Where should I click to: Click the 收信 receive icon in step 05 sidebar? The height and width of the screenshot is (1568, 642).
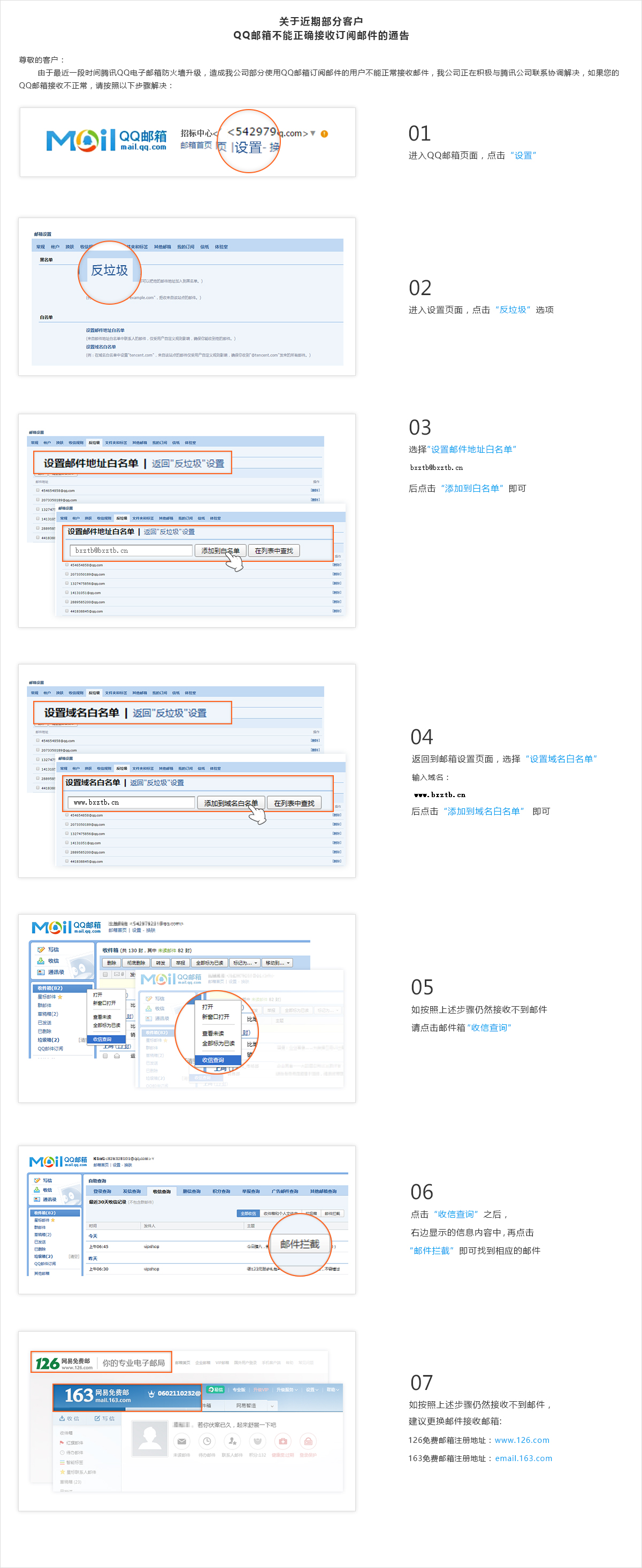click(41, 961)
